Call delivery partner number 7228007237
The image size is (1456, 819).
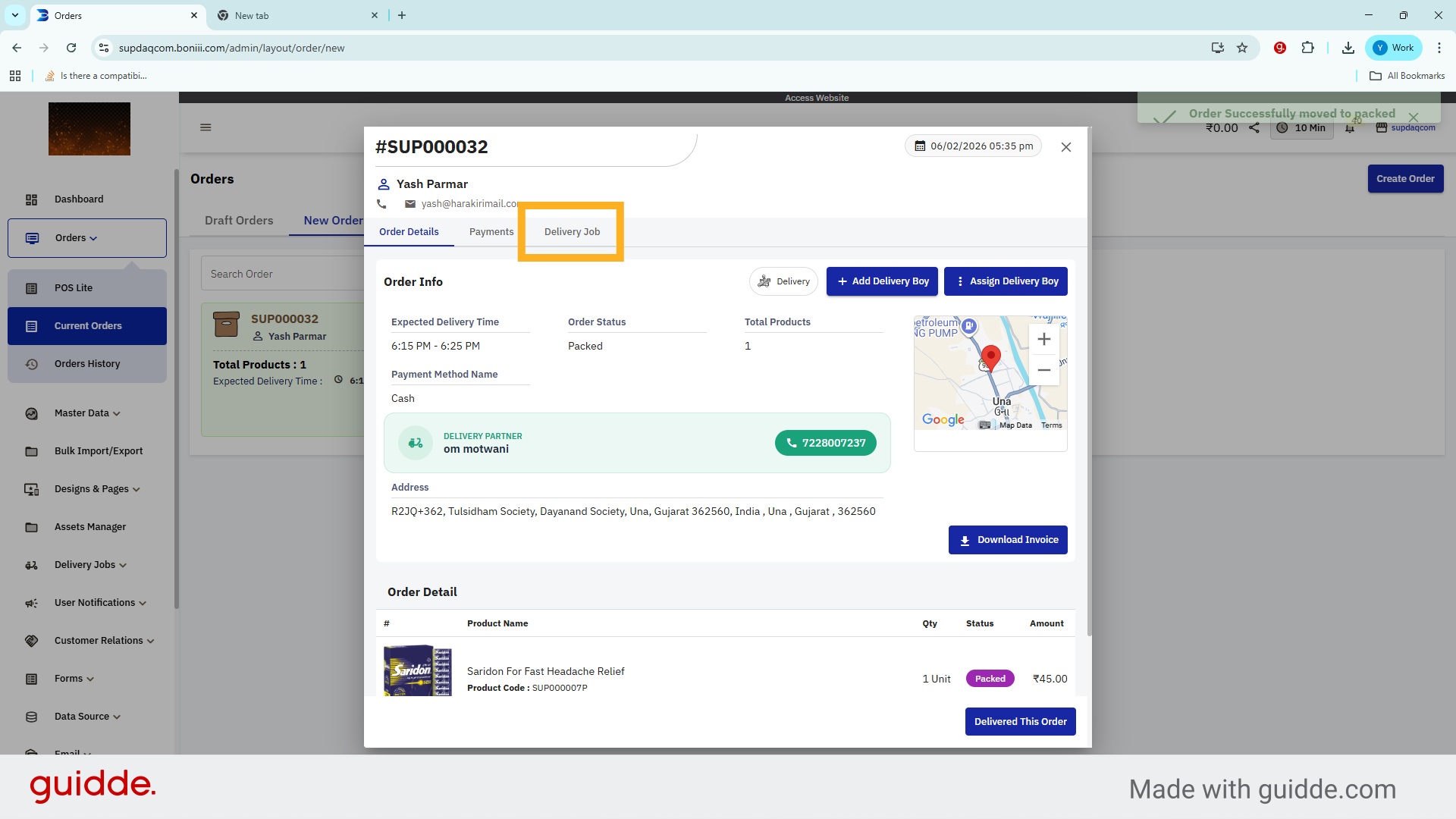(825, 443)
